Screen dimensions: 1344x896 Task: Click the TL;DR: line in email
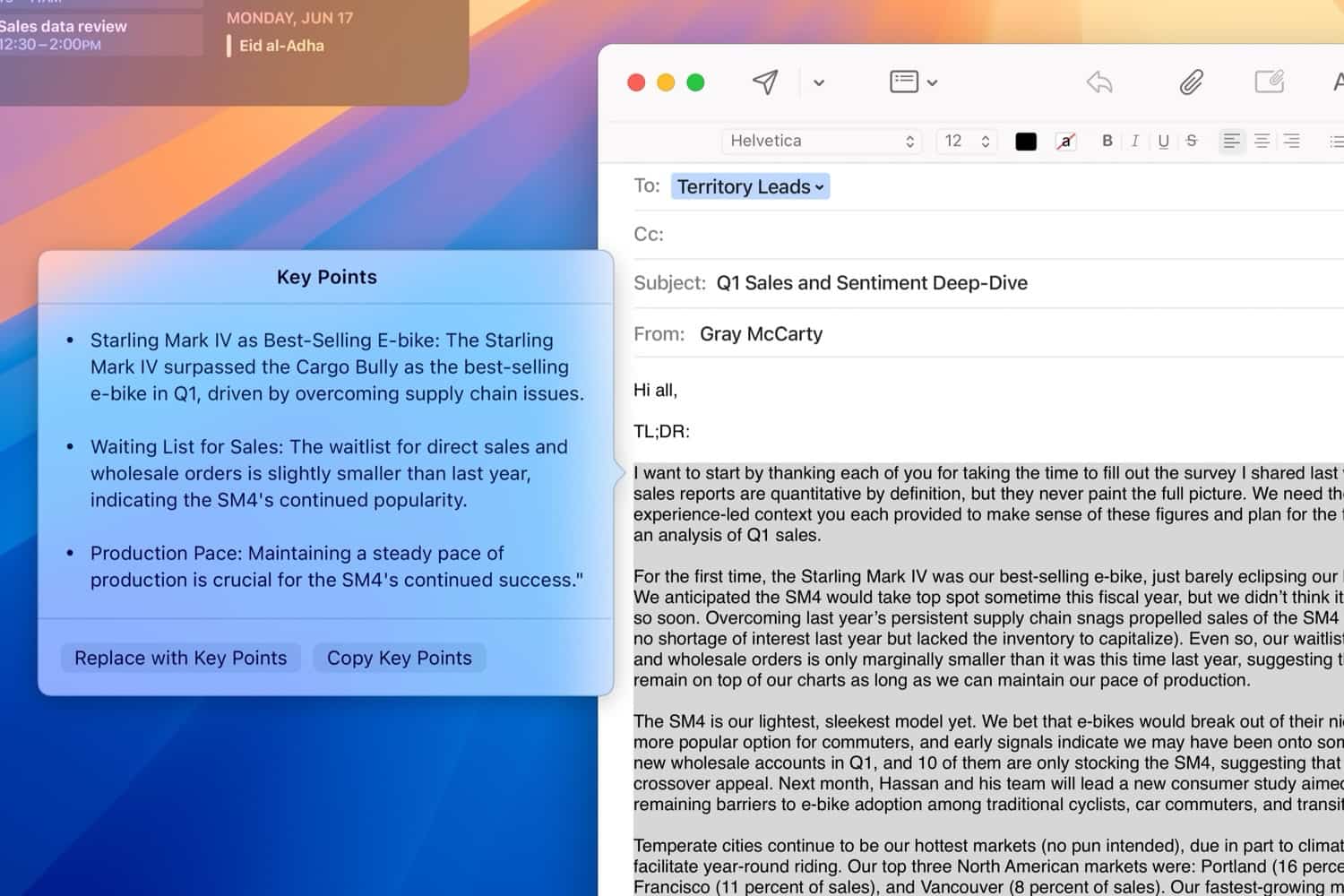(x=661, y=432)
